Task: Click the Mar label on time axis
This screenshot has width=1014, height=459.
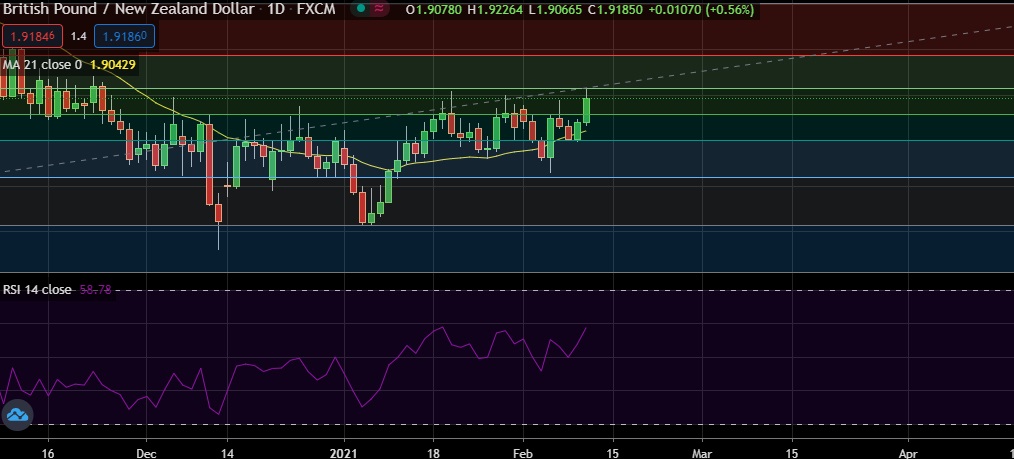Action: (702, 453)
